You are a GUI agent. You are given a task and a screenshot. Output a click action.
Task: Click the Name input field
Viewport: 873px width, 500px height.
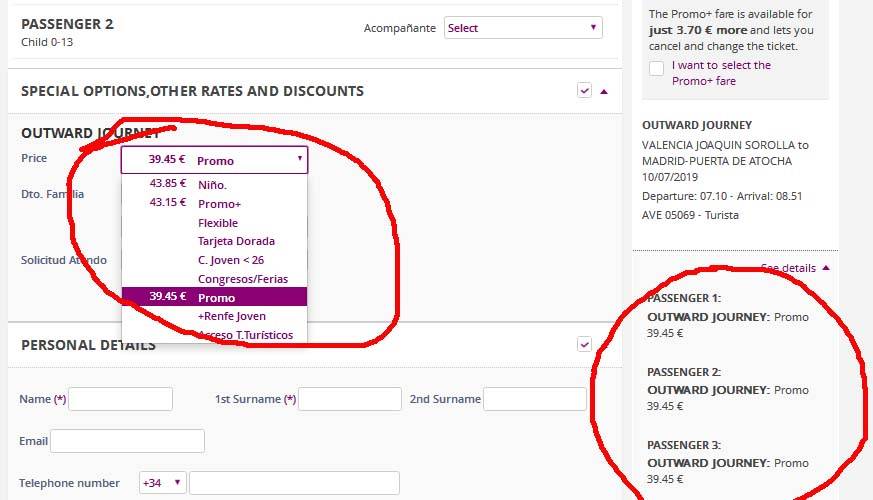point(120,399)
